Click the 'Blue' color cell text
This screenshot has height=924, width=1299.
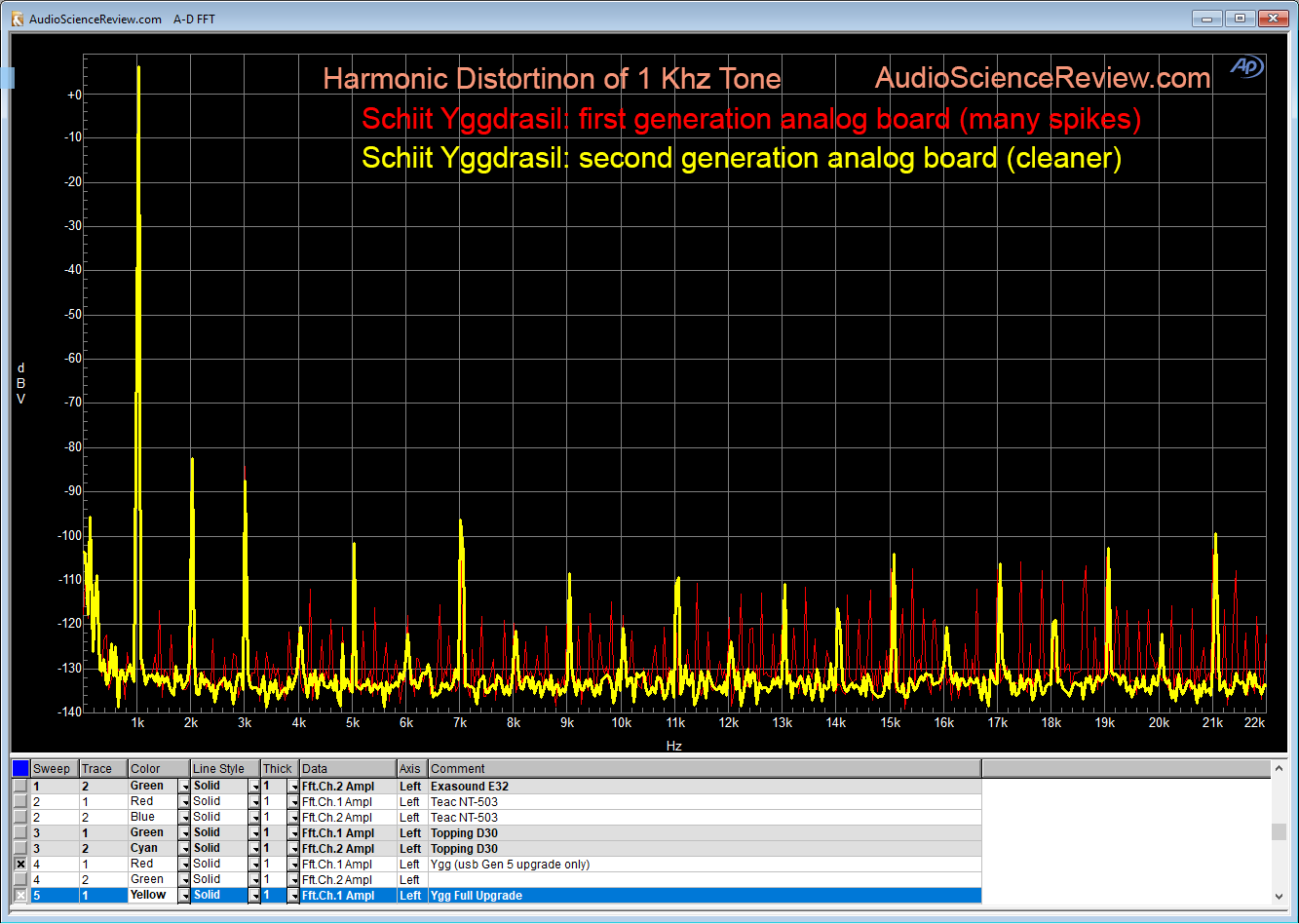[142, 817]
